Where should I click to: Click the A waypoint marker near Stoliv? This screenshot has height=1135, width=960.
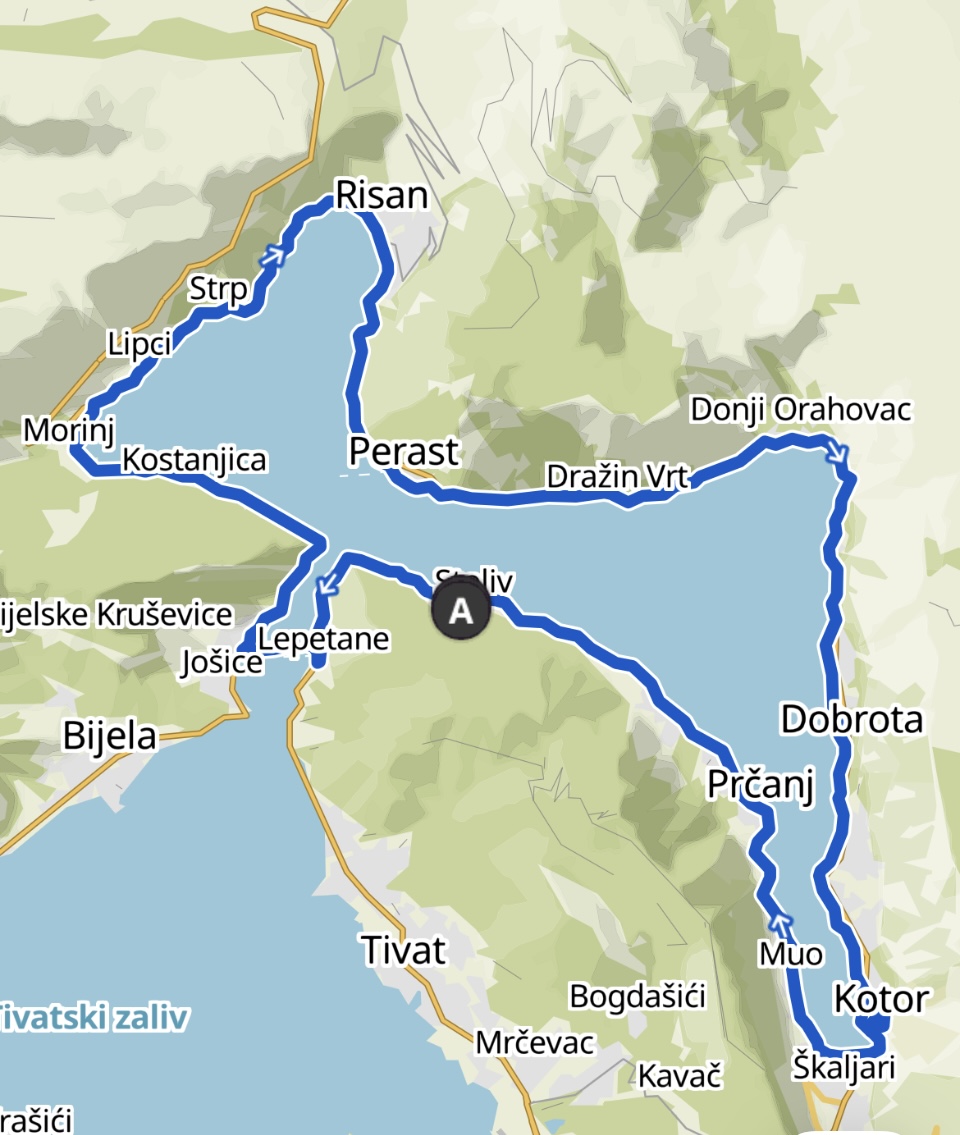[461, 610]
